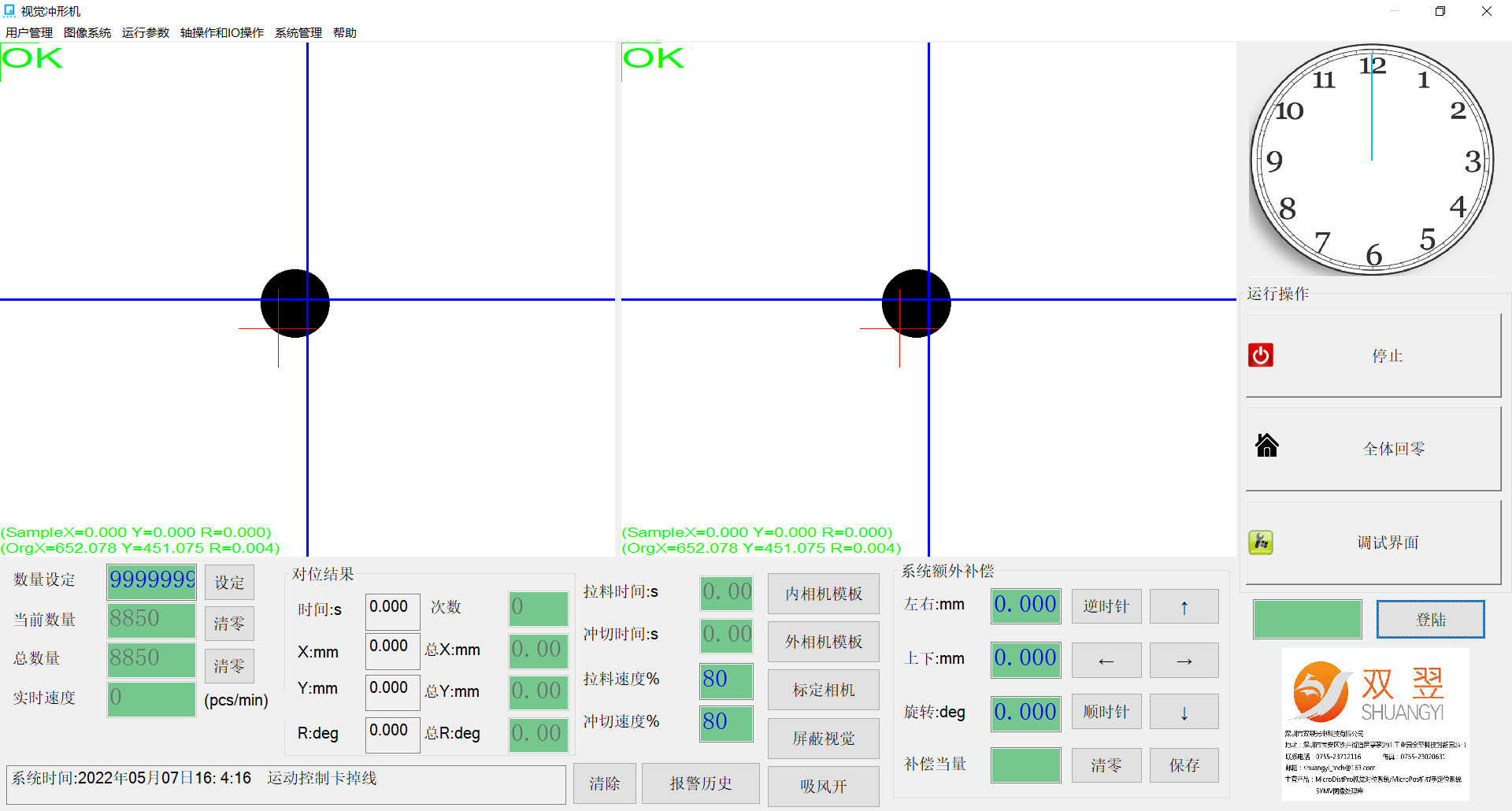
Task: Click the 登陆 login button
Action: [x=1430, y=620]
